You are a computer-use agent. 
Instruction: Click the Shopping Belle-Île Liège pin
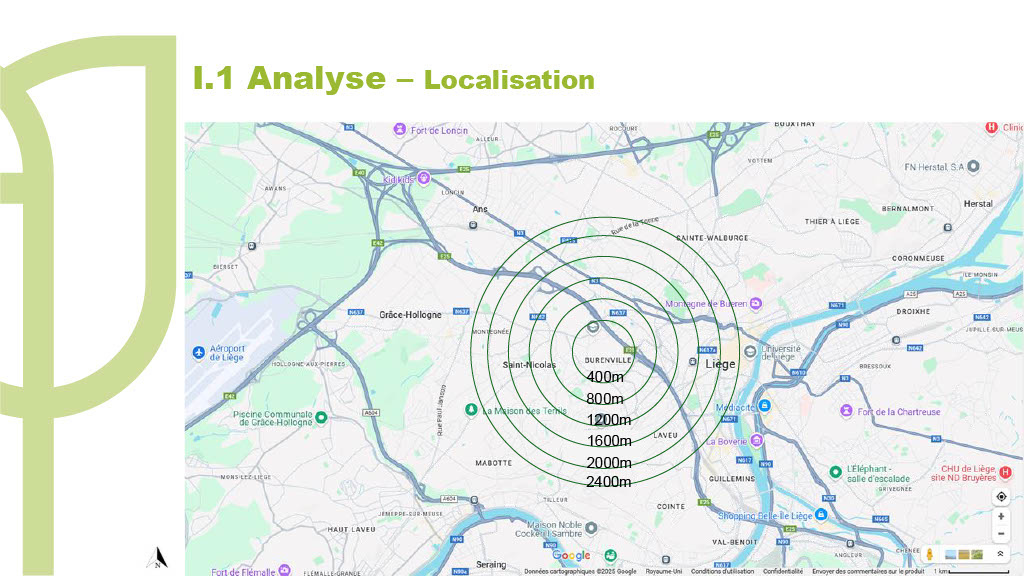point(822,515)
